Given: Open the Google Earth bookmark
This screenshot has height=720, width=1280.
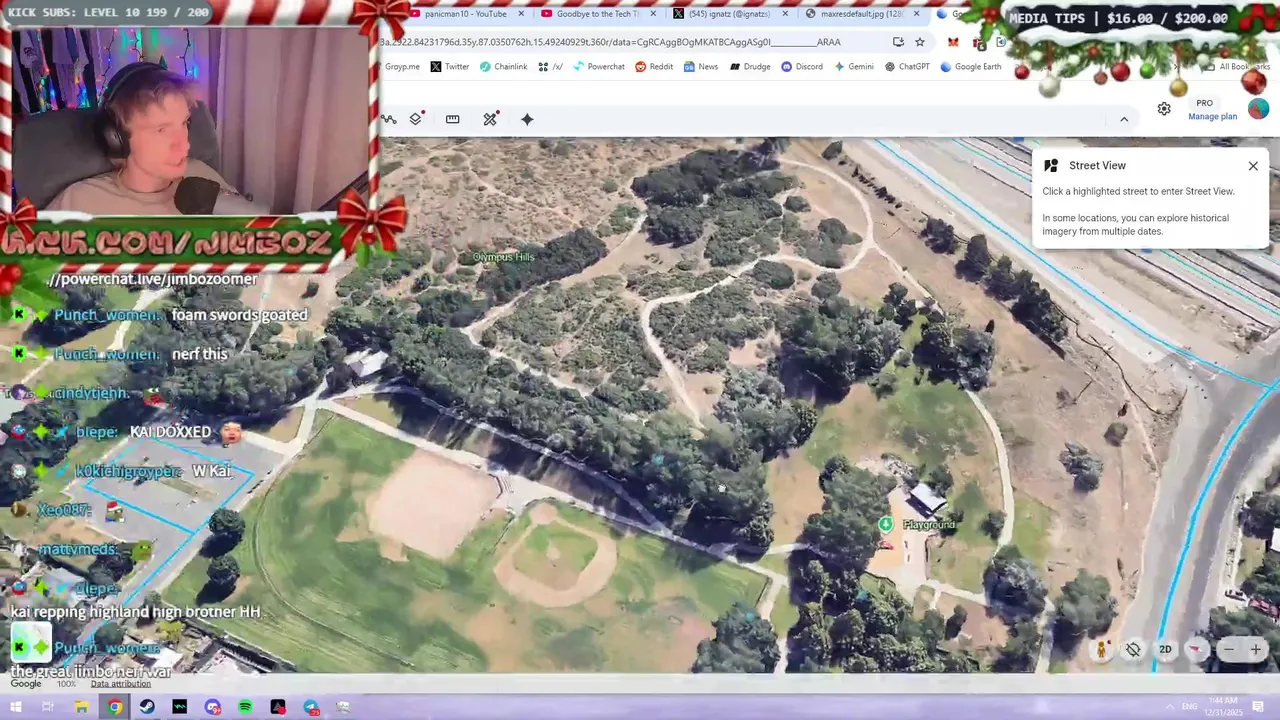Looking at the screenshot, I should 971,67.
